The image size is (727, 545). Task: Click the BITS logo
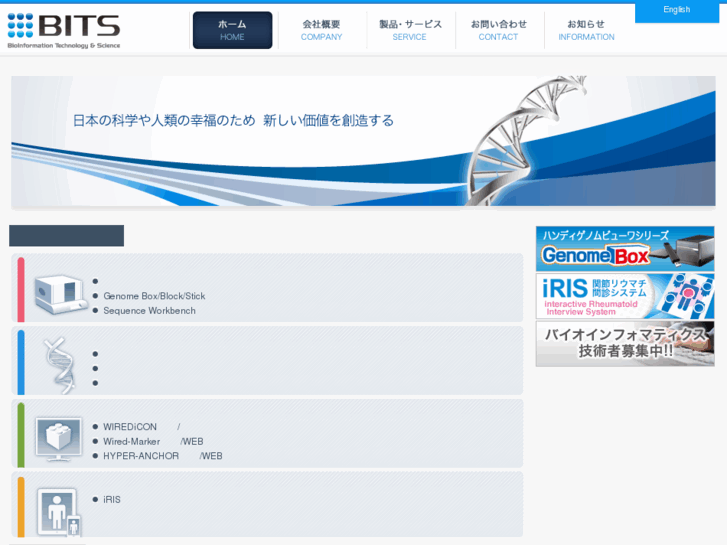(64, 31)
